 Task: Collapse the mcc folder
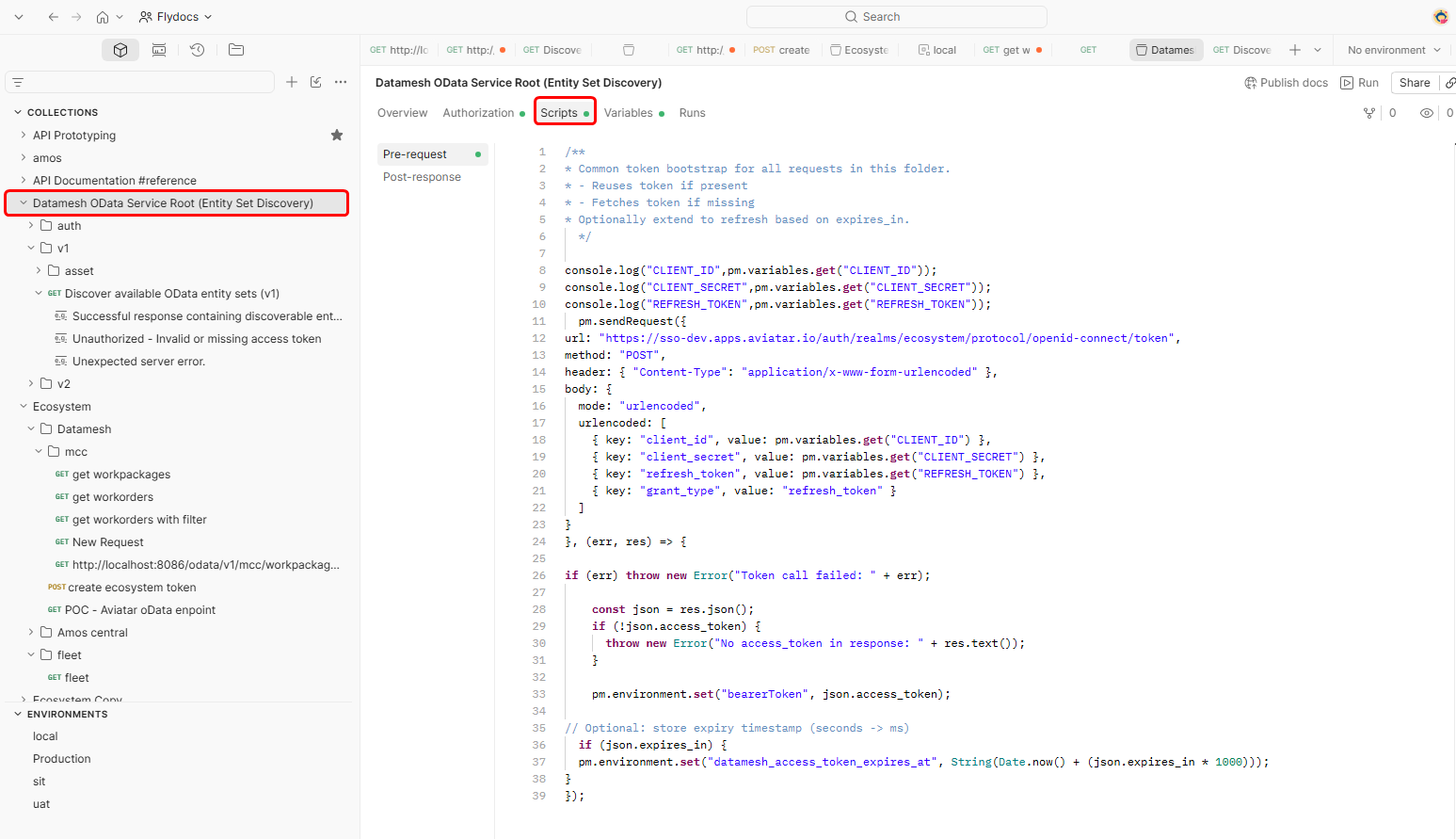pos(39,451)
